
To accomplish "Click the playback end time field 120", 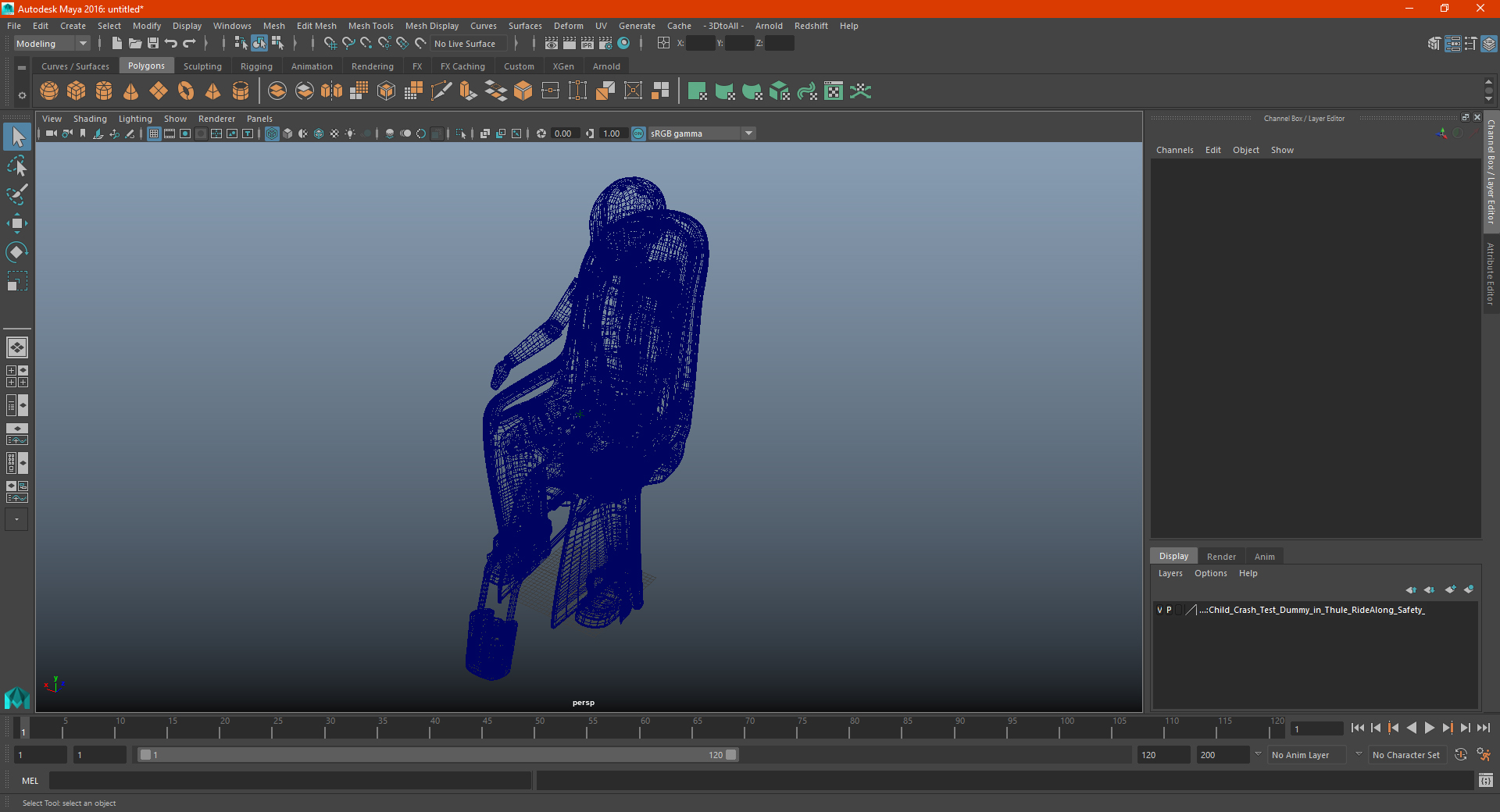I will point(1163,755).
